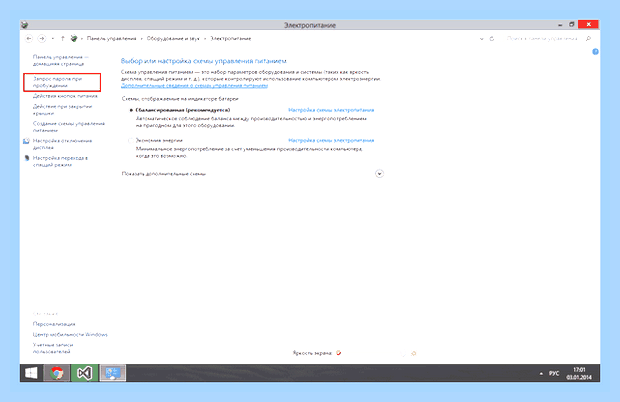Click the sleep icon beside 'Настройка перехода в спящий режим'
Image resolution: width=620 pixels, height=402 pixels.
pyautogui.click(x=26, y=158)
